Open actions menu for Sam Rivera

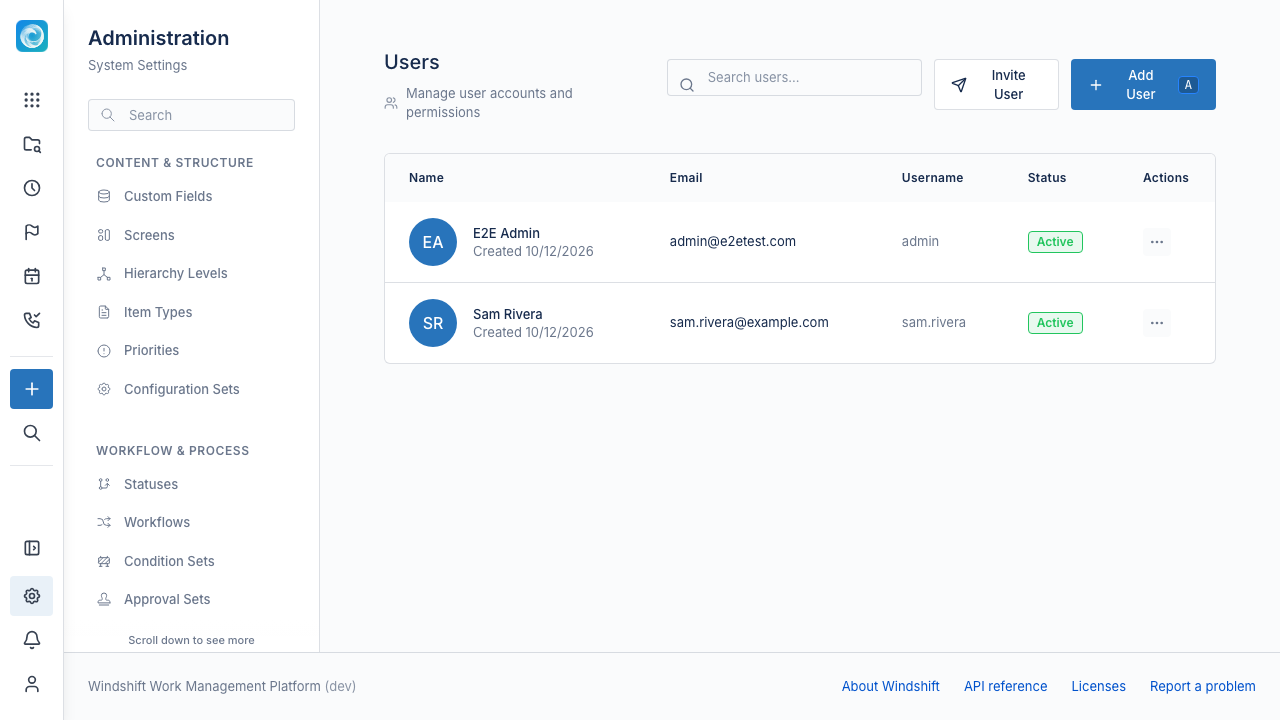pyautogui.click(x=1157, y=323)
